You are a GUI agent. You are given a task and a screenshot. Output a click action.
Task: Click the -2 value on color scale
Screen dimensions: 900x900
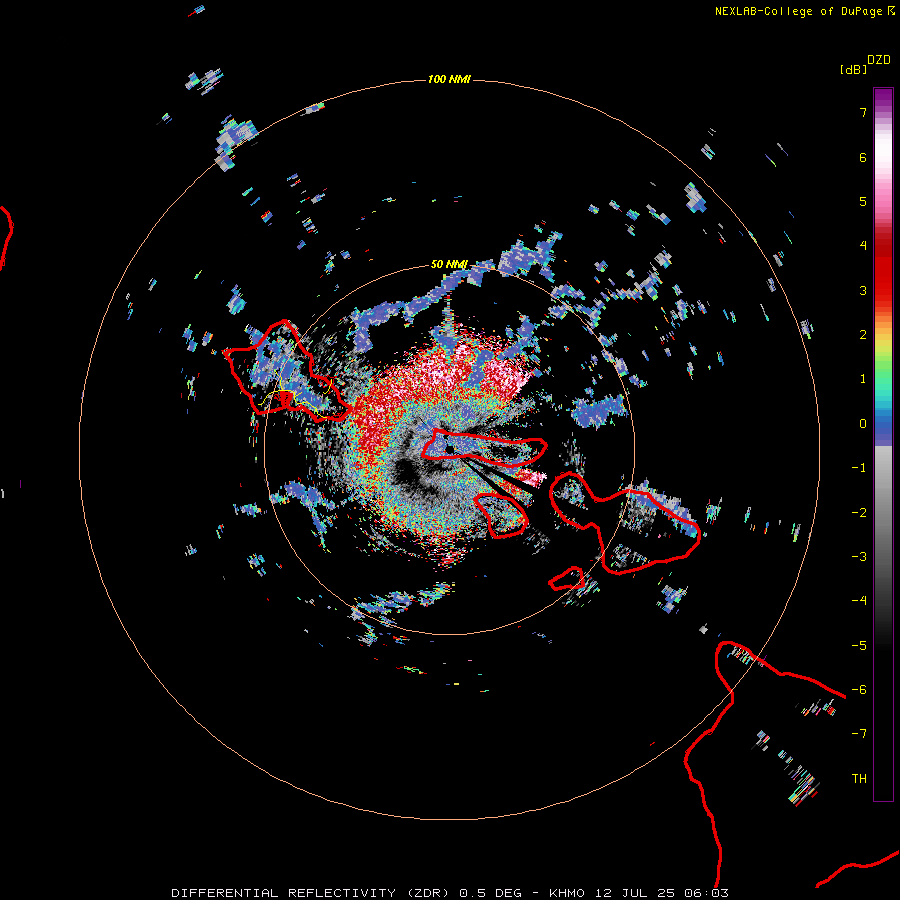click(x=859, y=513)
